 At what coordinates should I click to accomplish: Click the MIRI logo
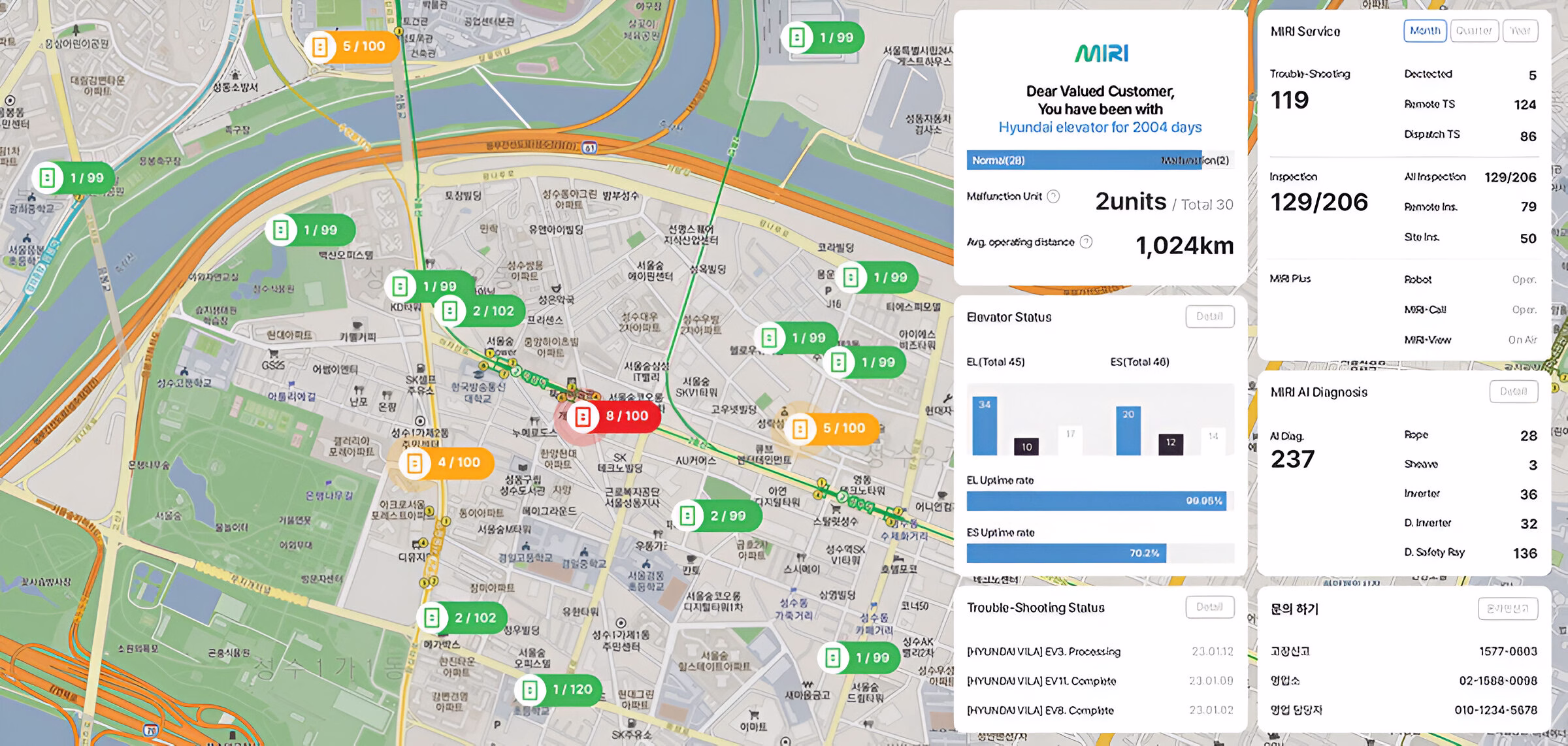(1101, 53)
